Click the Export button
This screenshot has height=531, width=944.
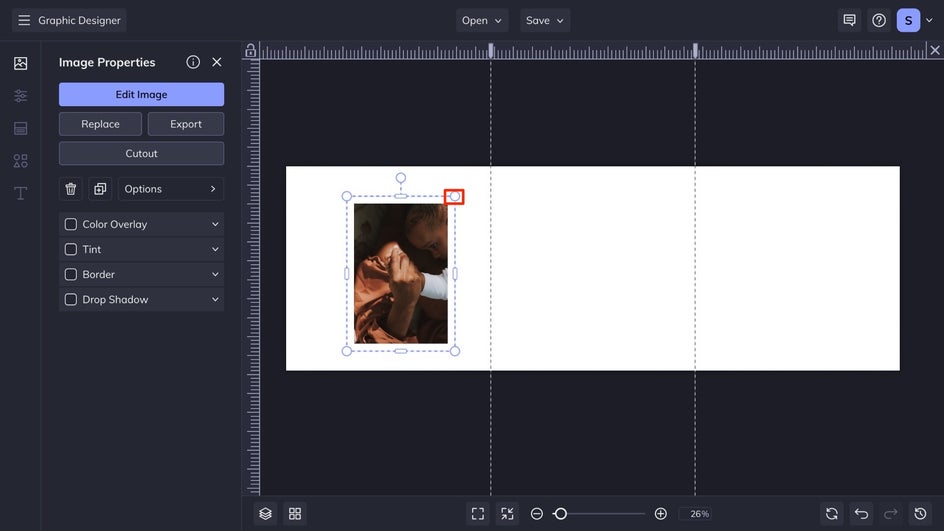(186, 124)
